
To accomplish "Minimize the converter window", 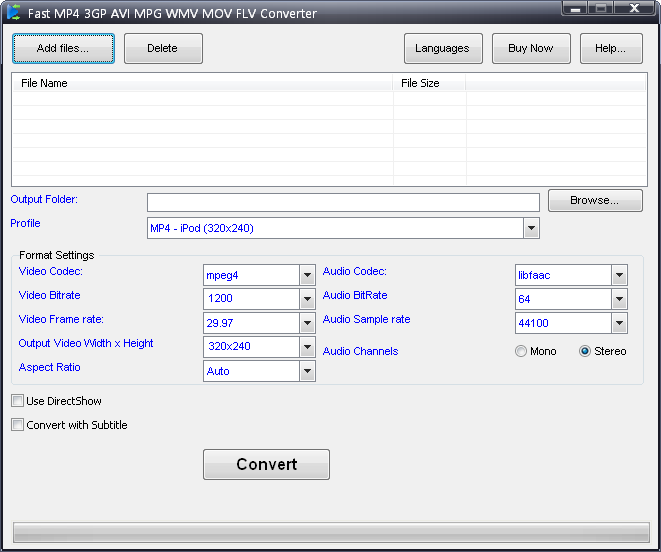I will pyautogui.click(x=575, y=8).
